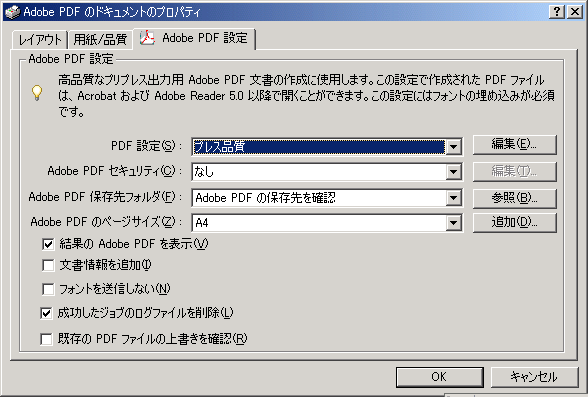
Task: Open the 保存先フォルダ dropdown arrow
Action: (453, 198)
